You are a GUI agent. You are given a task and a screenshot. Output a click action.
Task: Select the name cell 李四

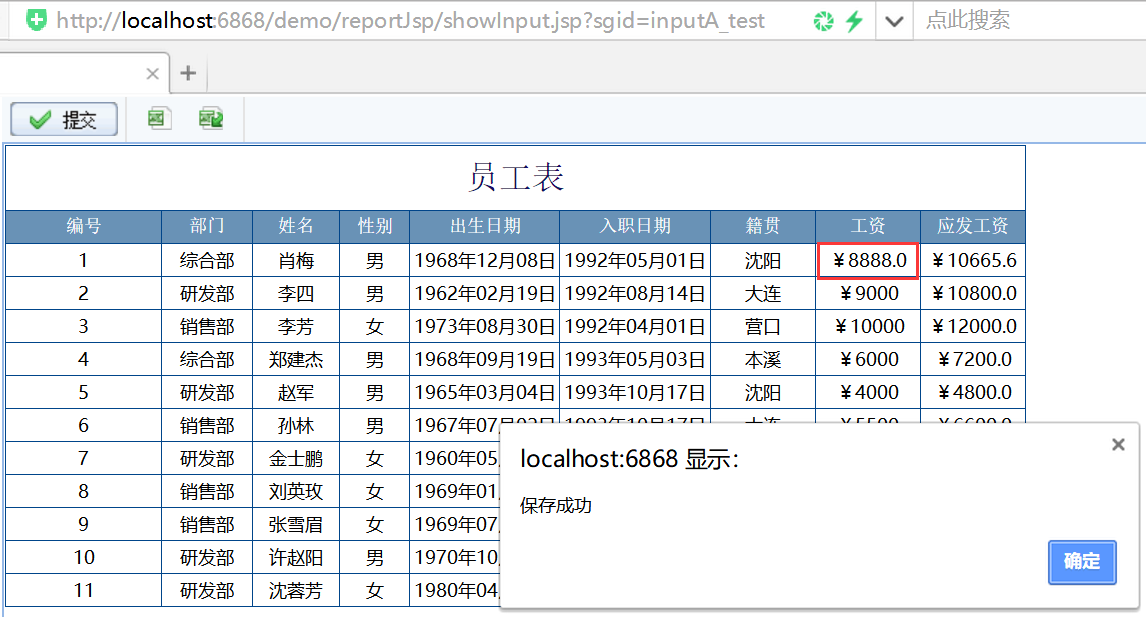point(296,293)
